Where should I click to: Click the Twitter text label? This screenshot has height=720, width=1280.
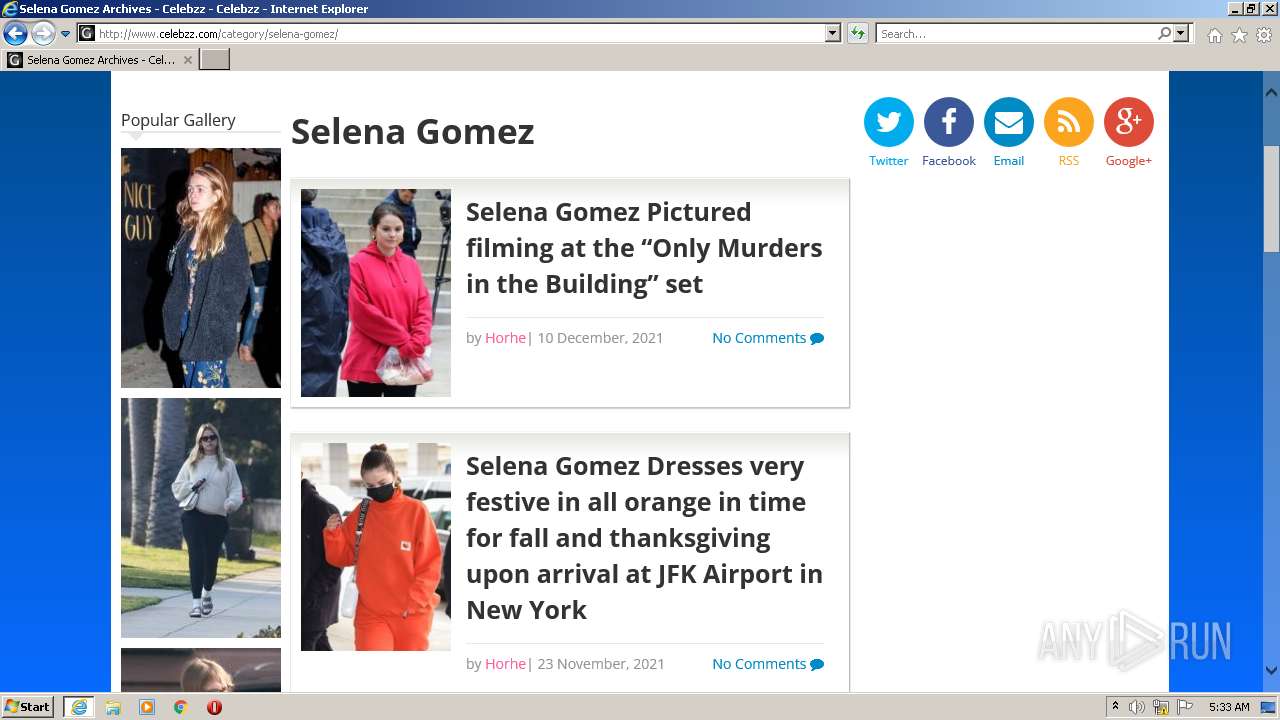888,161
